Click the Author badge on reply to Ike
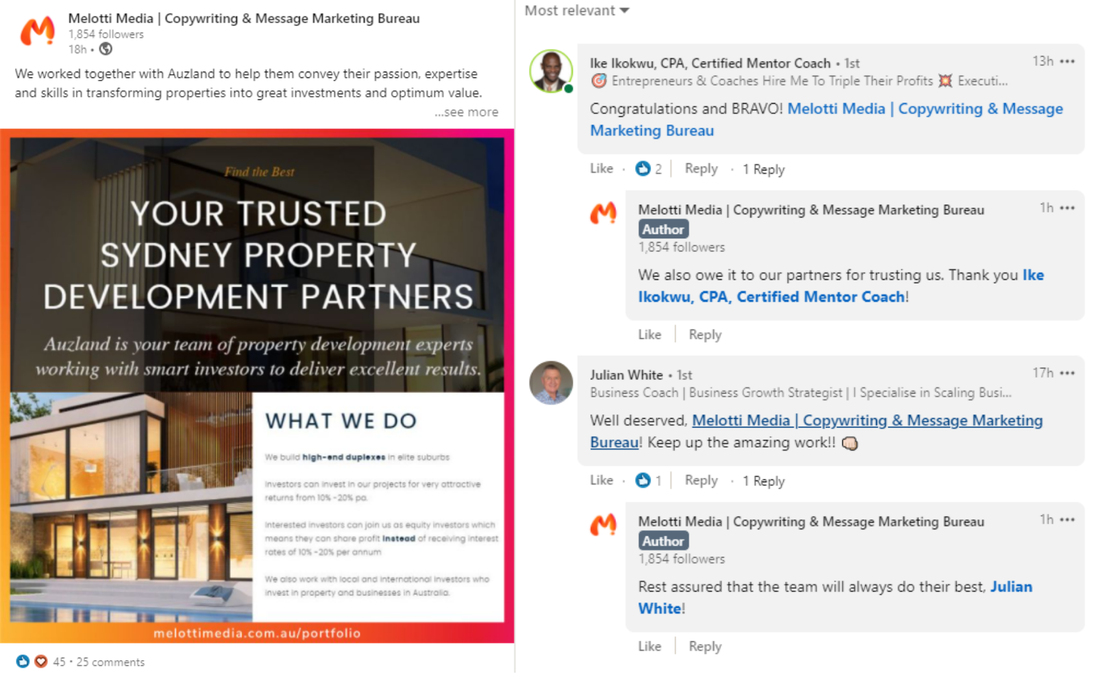The image size is (1100, 679). pos(664,229)
